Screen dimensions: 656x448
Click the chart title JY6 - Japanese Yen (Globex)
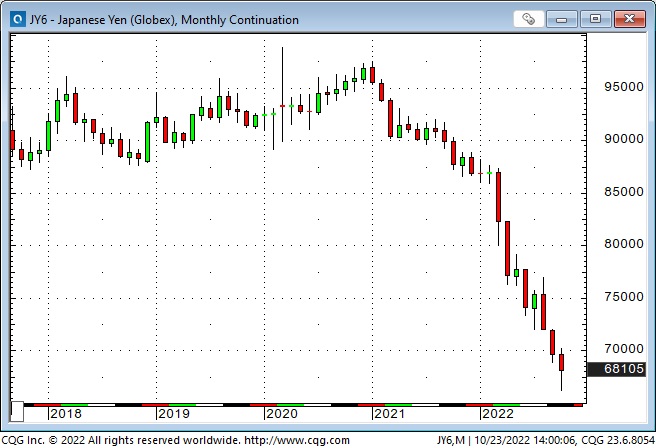click(x=164, y=20)
